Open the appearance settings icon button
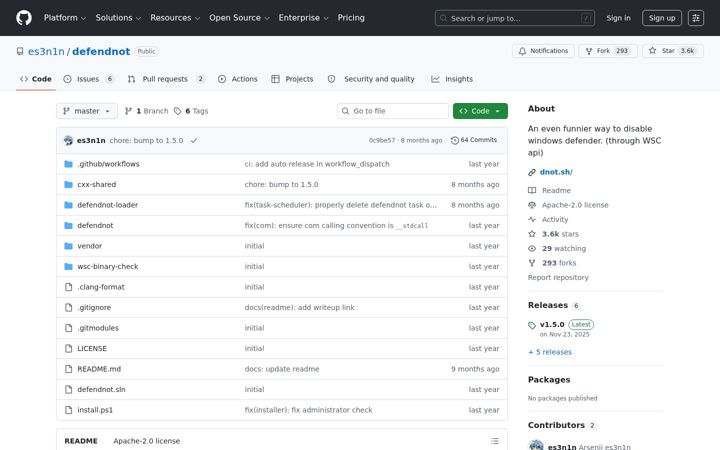Image resolution: width=720 pixels, height=450 pixels. [696, 18]
